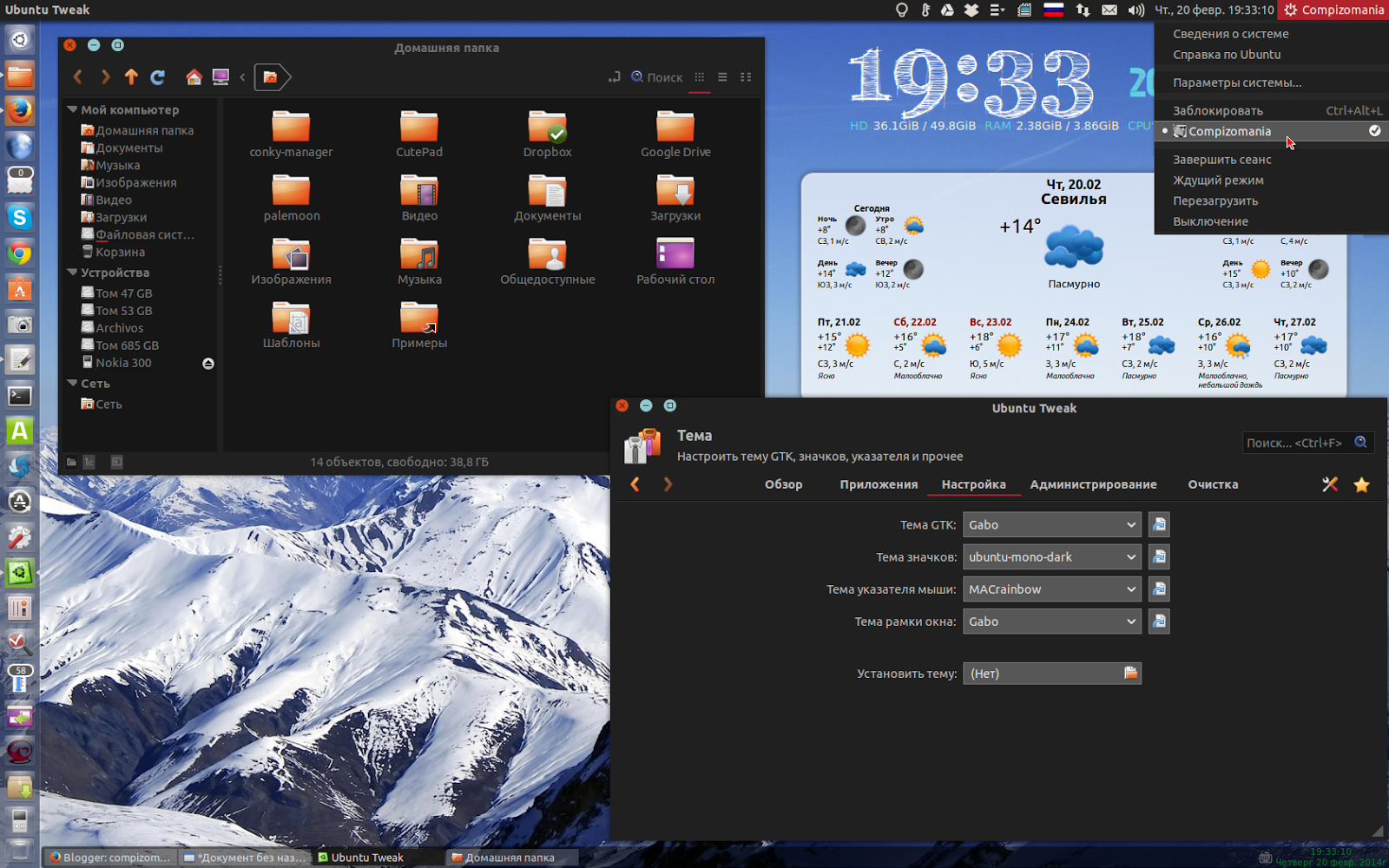Go back in the Домашняя папка file manager
1389x868 pixels.
coord(78,77)
